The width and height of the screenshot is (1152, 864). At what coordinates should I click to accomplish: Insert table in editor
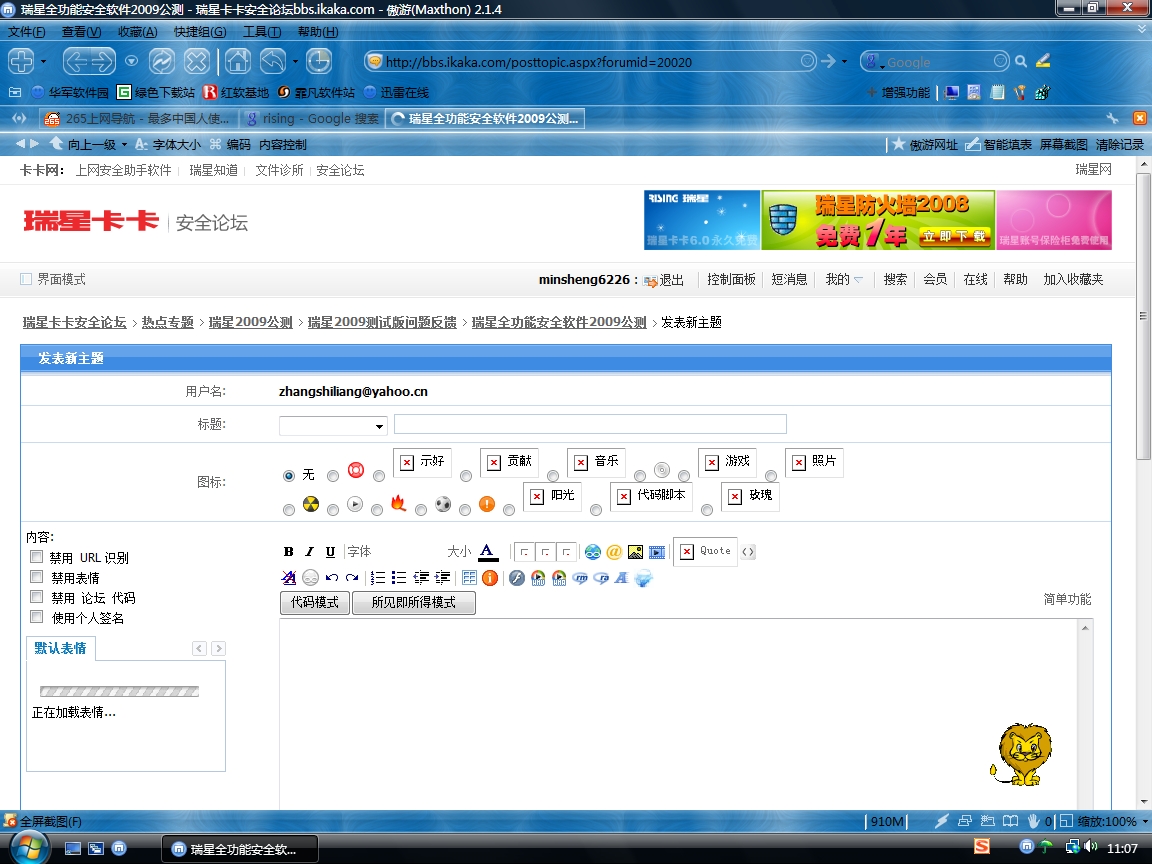[x=469, y=578]
